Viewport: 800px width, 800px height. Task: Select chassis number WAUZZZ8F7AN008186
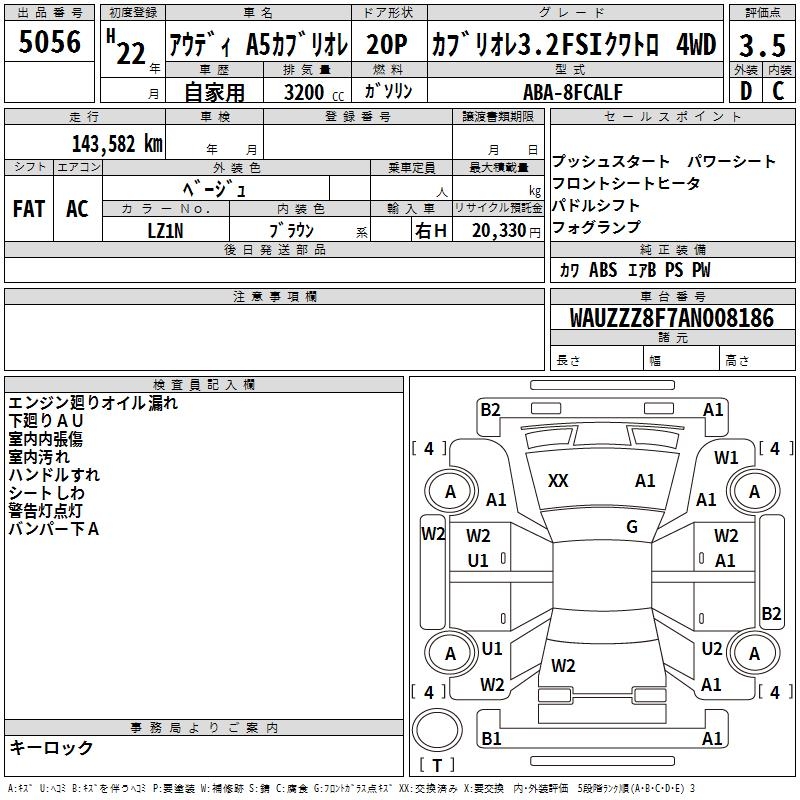(671, 318)
